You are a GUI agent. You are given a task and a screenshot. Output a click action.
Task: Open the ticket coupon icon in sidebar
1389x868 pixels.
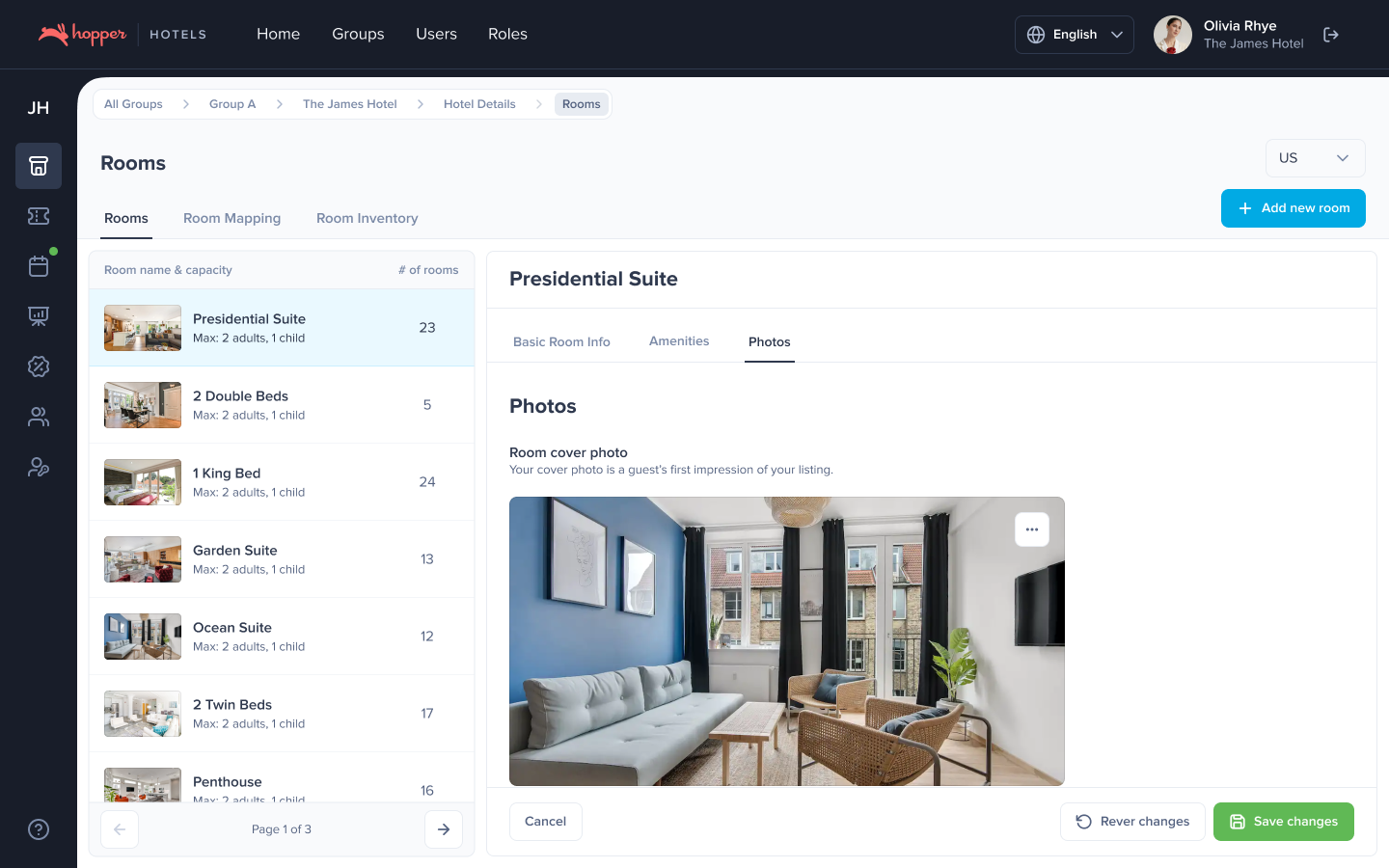point(39,216)
